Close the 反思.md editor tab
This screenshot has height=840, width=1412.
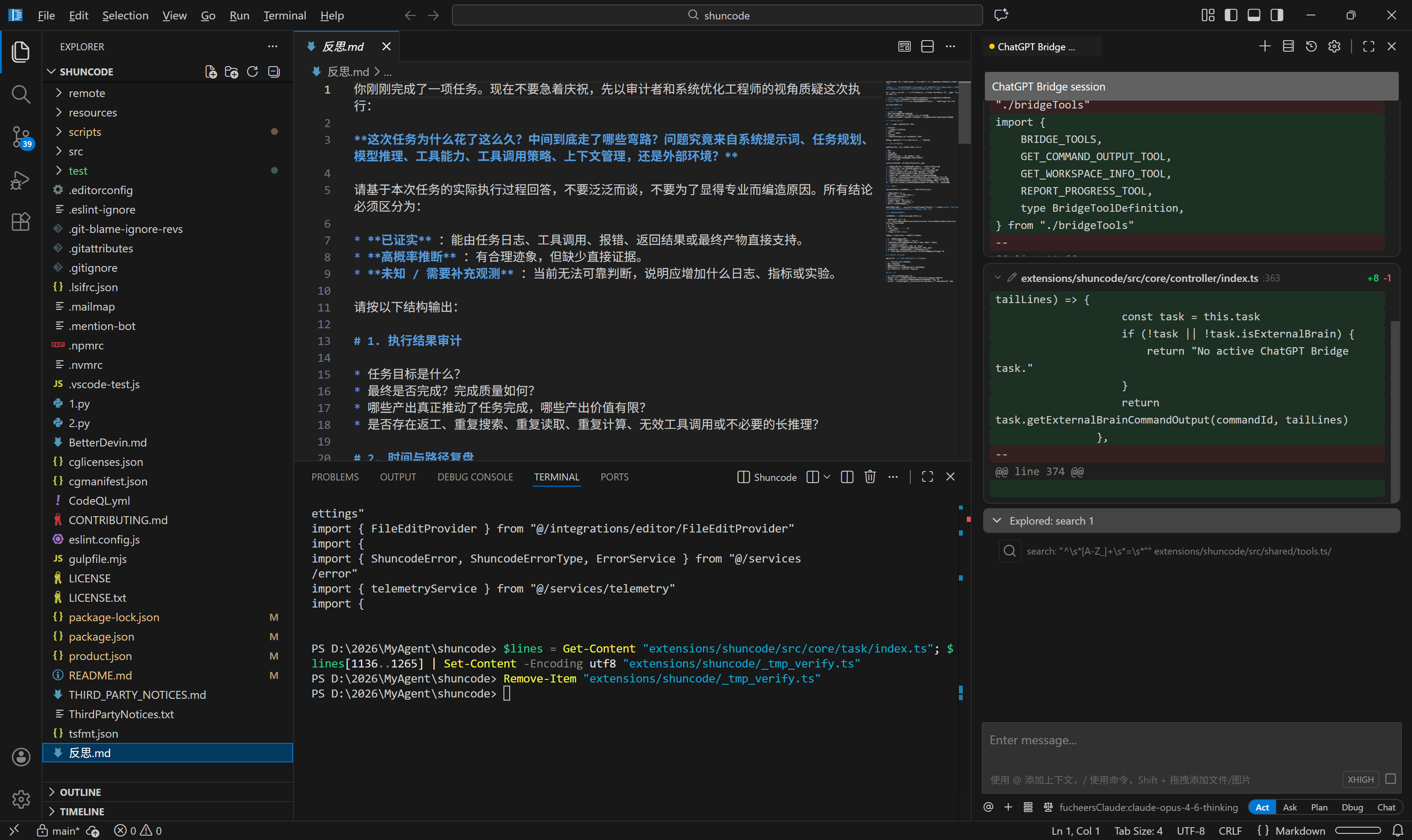pyautogui.click(x=386, y=46)
